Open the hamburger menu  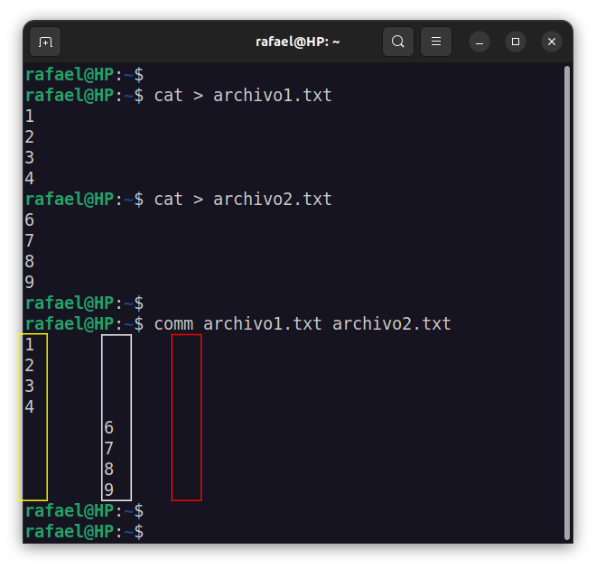tap(436, 41)
